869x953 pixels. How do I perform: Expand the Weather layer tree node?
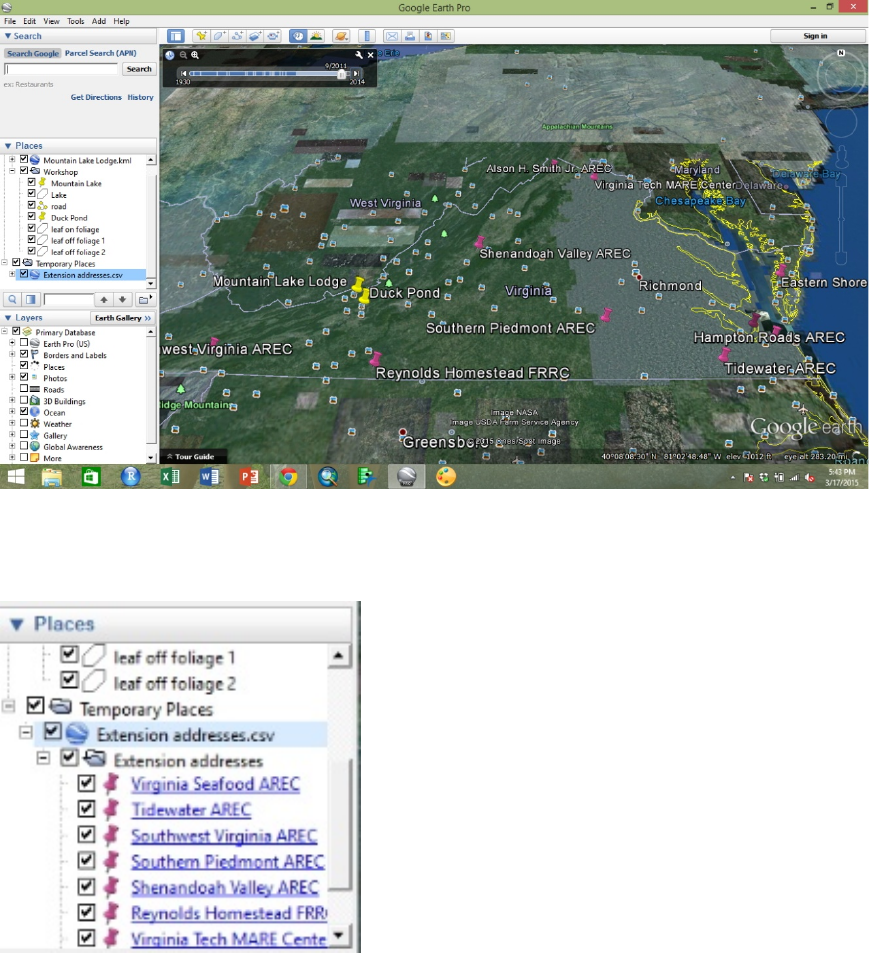pyautogui.click(x=12, y=423)
